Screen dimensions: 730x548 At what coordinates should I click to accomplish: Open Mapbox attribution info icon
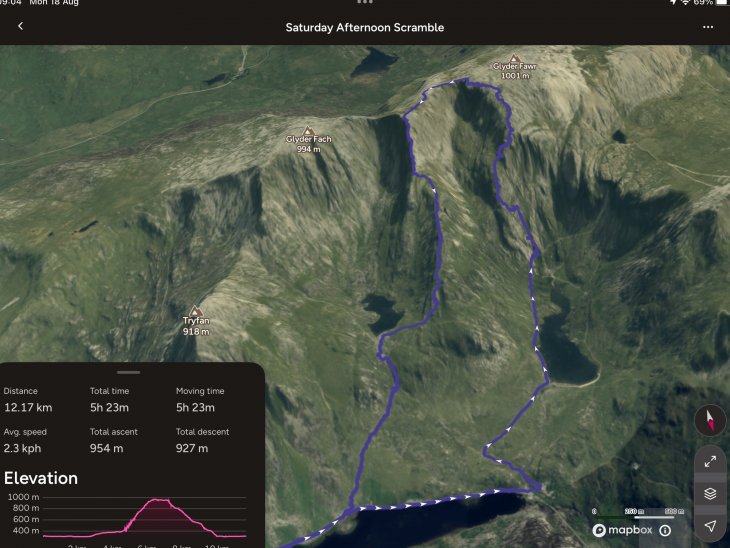pyautogui.click(x=665, y=530)
